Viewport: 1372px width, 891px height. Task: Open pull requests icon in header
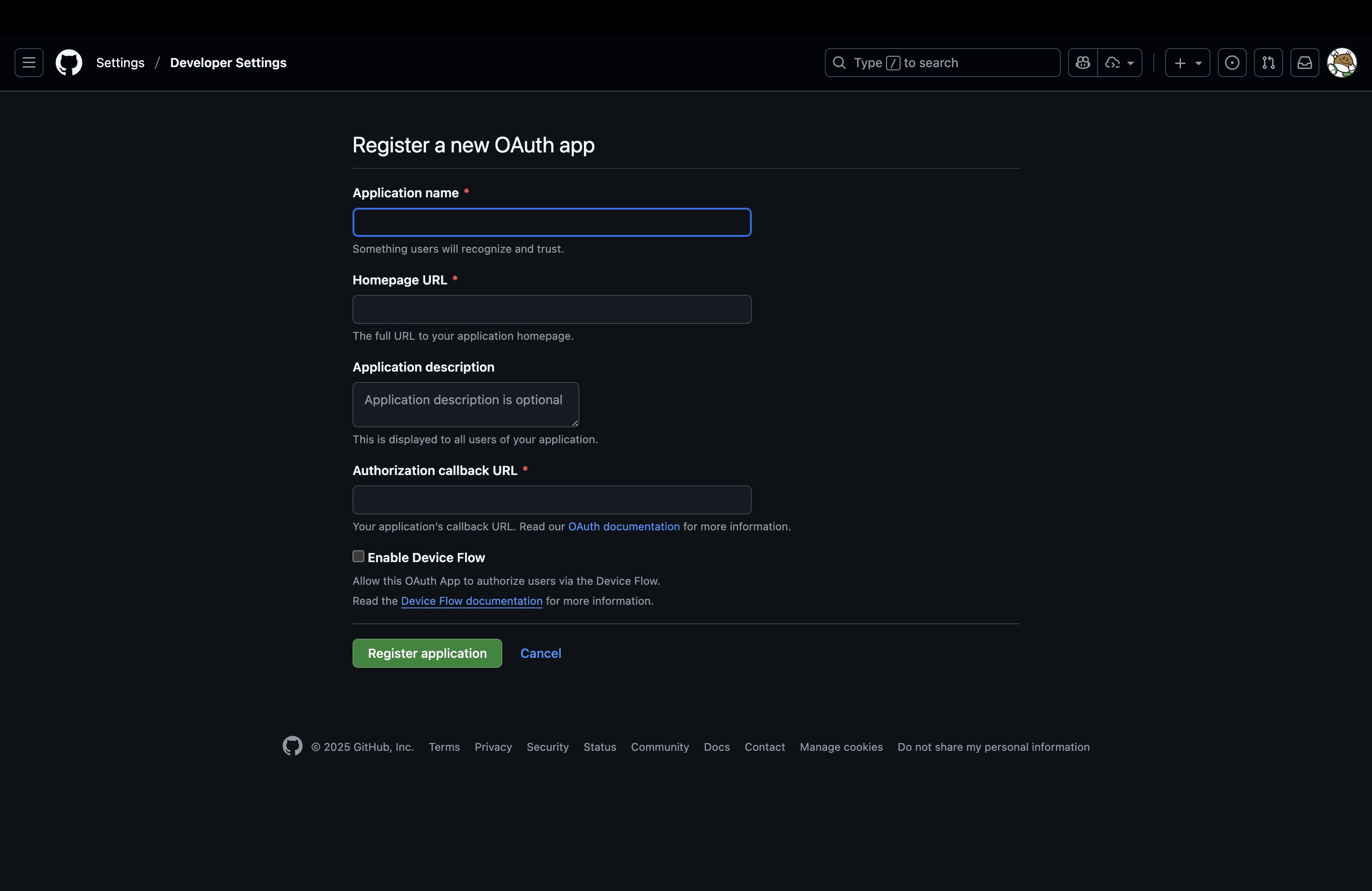pos(1268,62)
